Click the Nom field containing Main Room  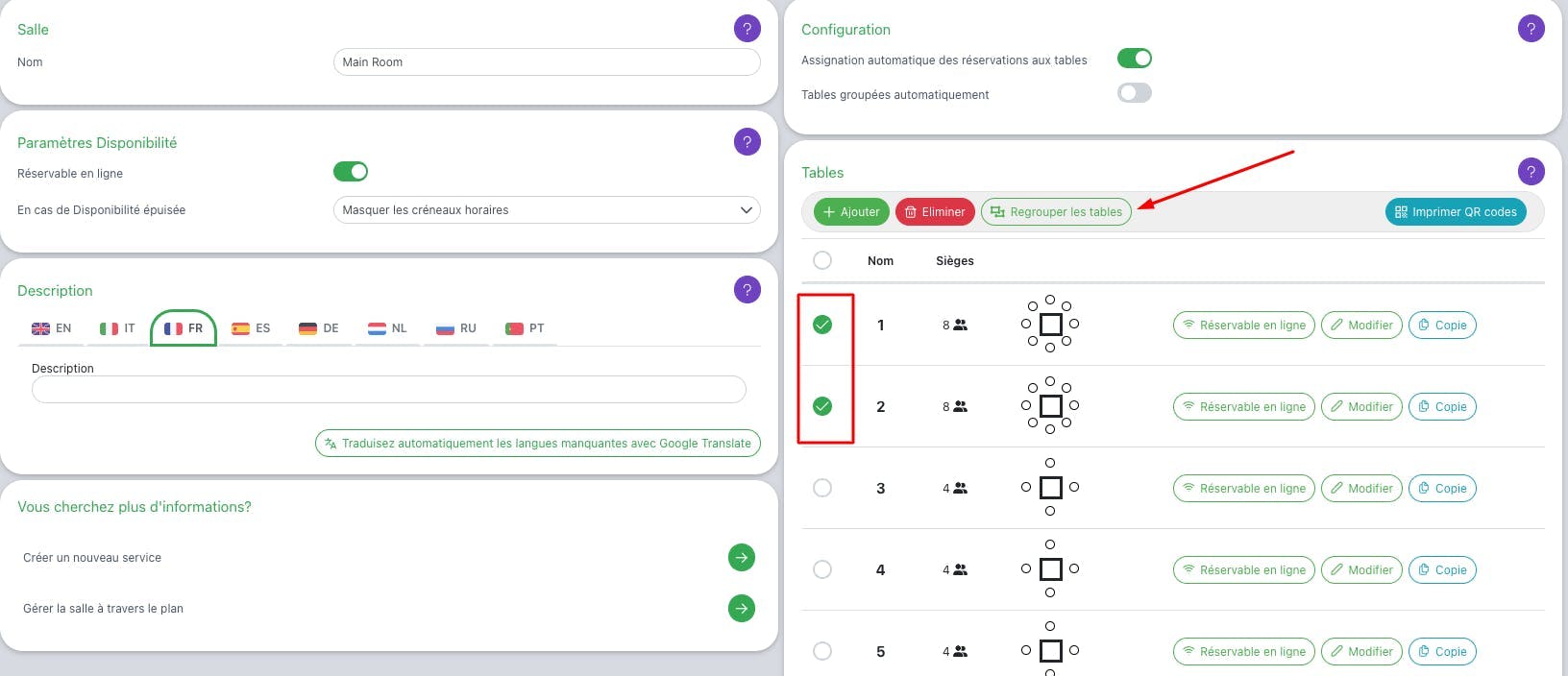547,62
